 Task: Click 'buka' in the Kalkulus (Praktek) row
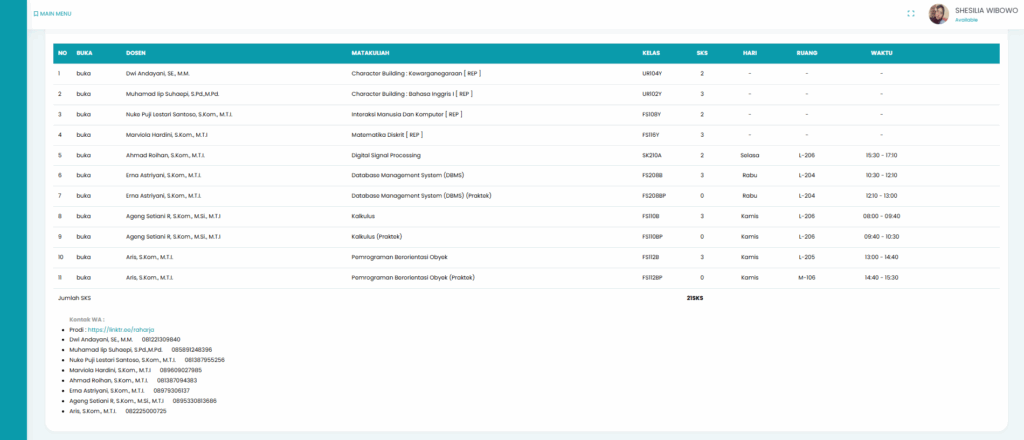point(84,237)
